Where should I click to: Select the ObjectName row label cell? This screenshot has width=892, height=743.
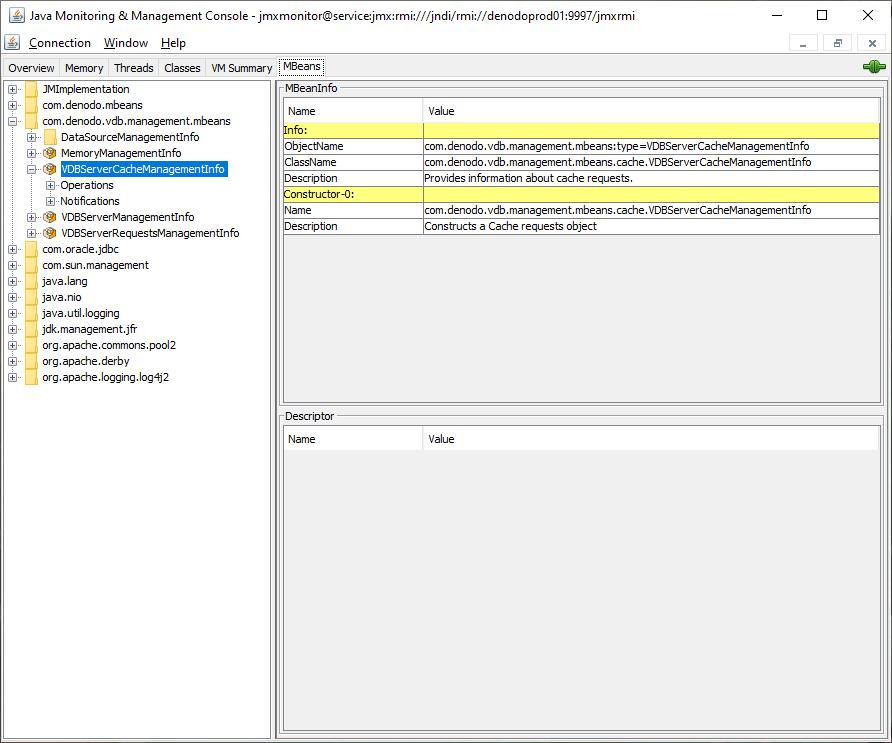[353, 146]
